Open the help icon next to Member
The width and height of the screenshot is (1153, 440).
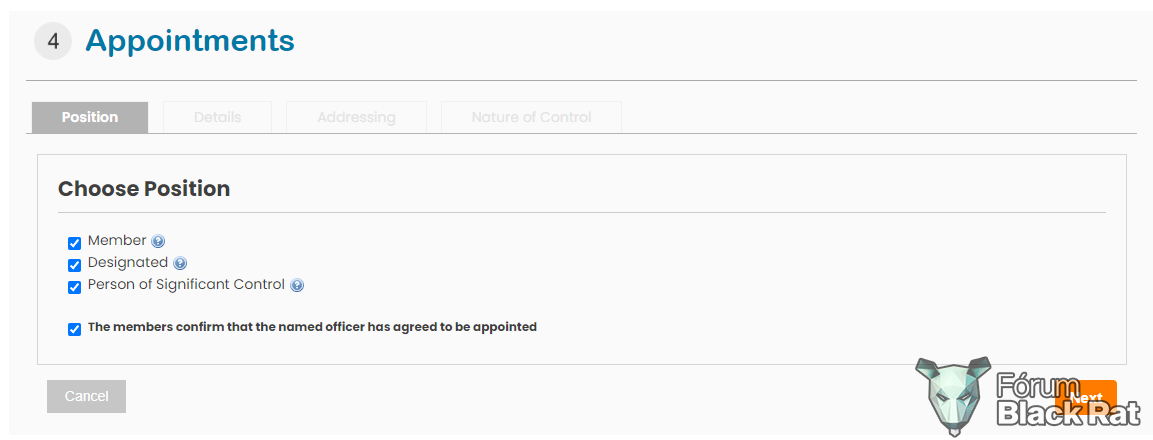click(x=158, y=241)
